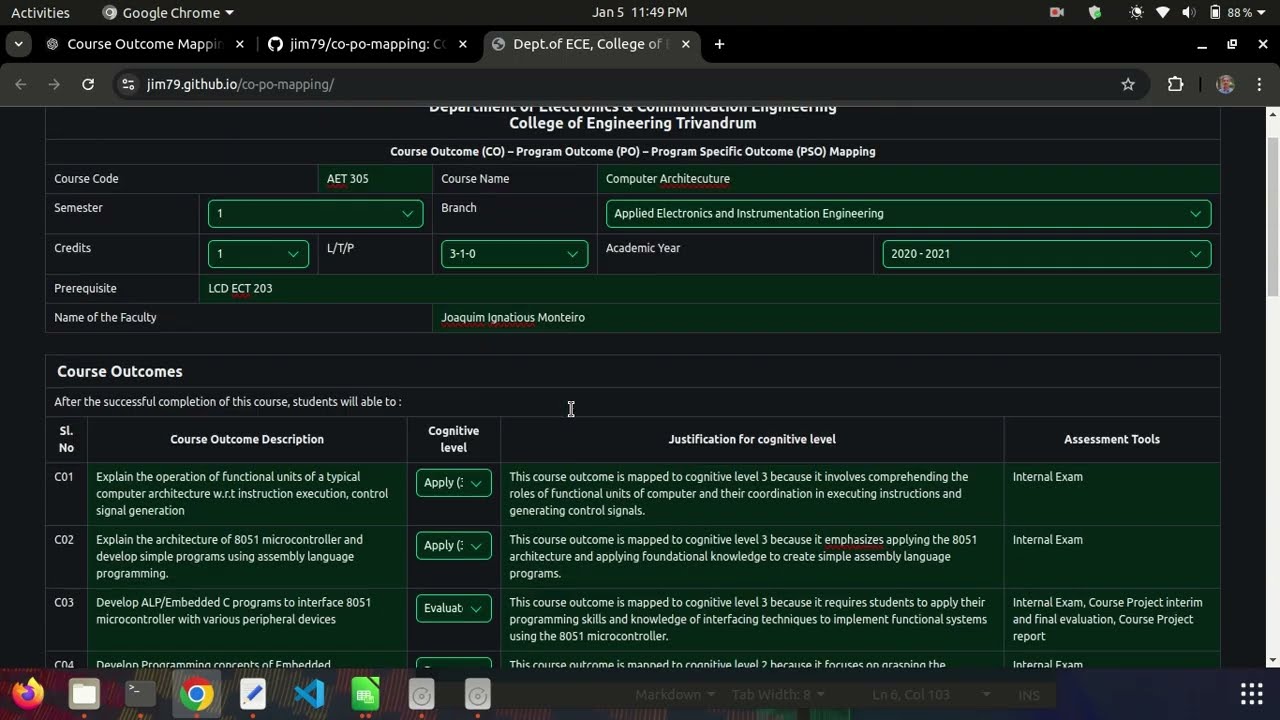Show all applications grid
The width and height of the screenshot is (1280, 720).
pyautogui.click(x=1251, y=693)
